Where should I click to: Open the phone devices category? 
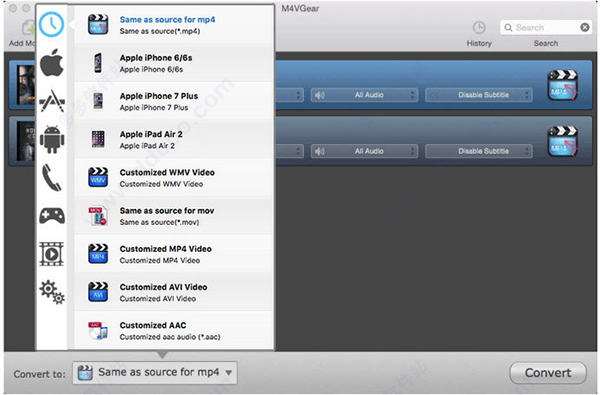(x=52, y=178)
